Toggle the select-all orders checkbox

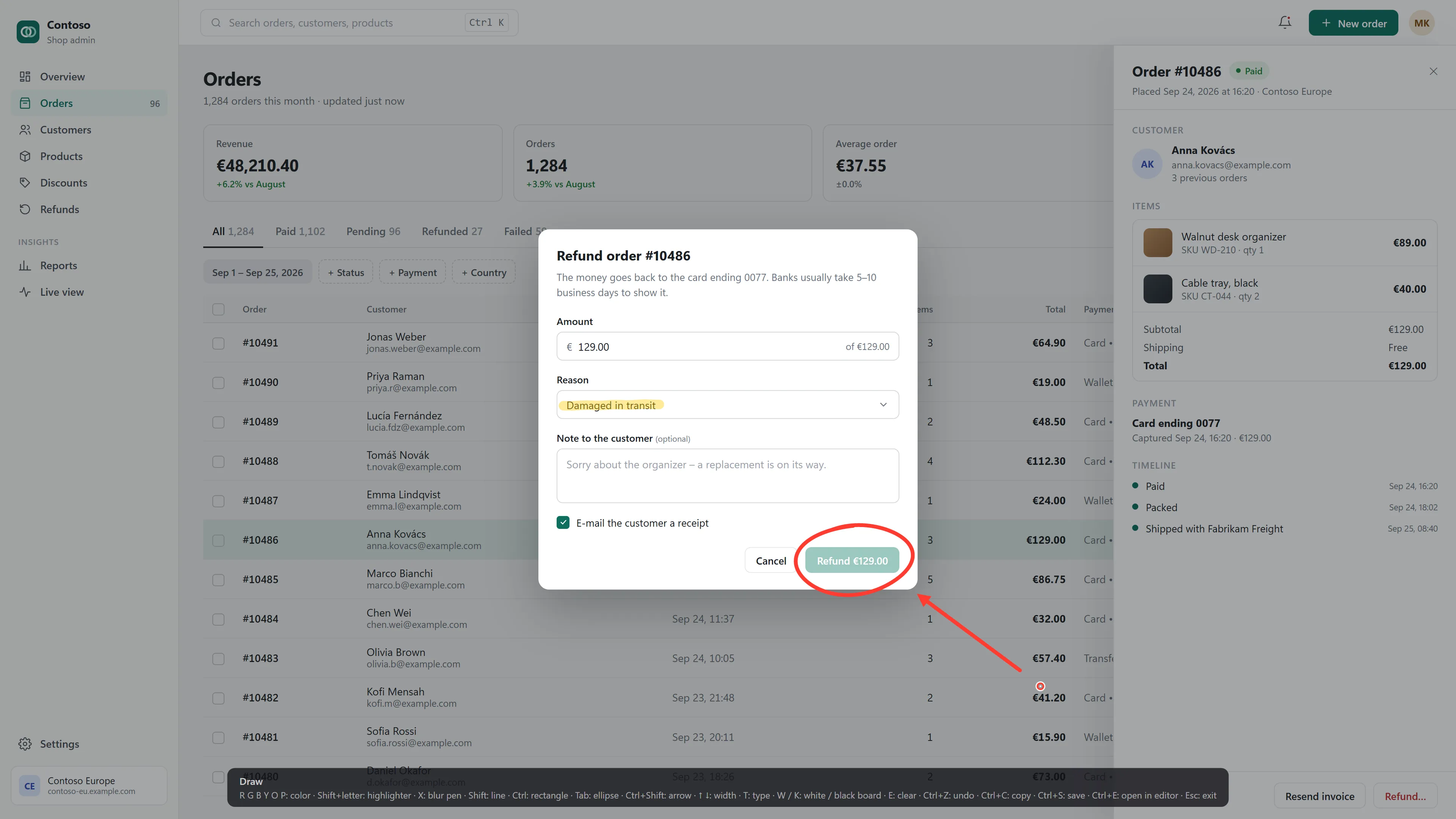click(218, 309)
